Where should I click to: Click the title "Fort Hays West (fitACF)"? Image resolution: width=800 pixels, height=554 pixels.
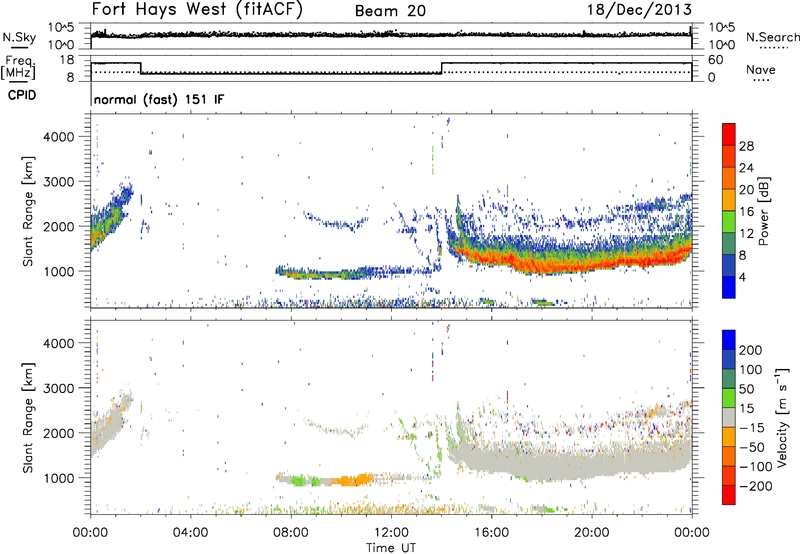197,10
